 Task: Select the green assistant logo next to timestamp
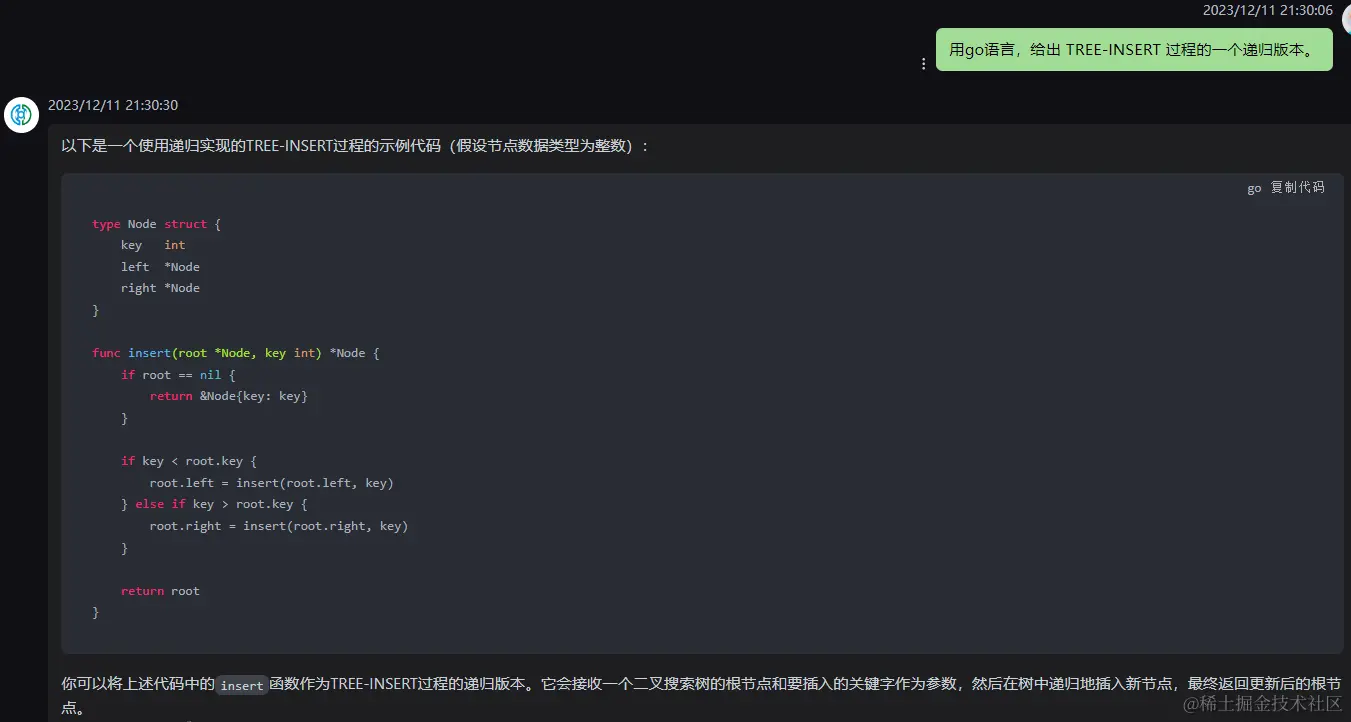click(x=21, y=115)
